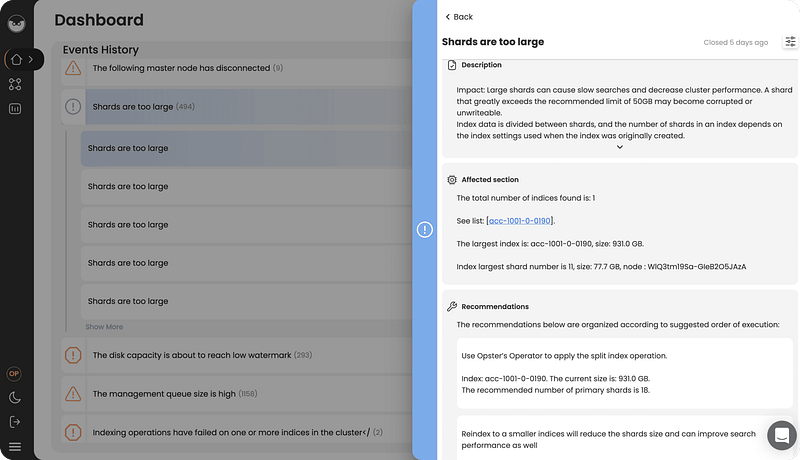Viewport: 800px width, 460px height.
Task: Open the acc-1001-0-0190 index link
Action: click(x=519, y=221)
